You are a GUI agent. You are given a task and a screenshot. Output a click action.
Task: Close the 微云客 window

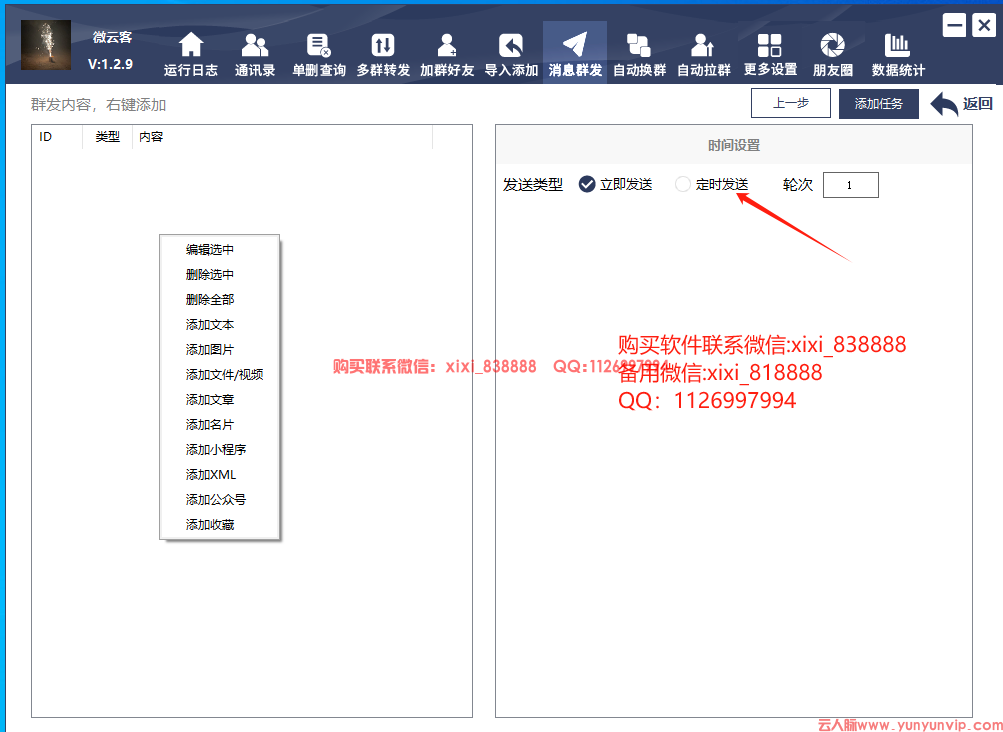pyautogui.click(x=984, y=26)
